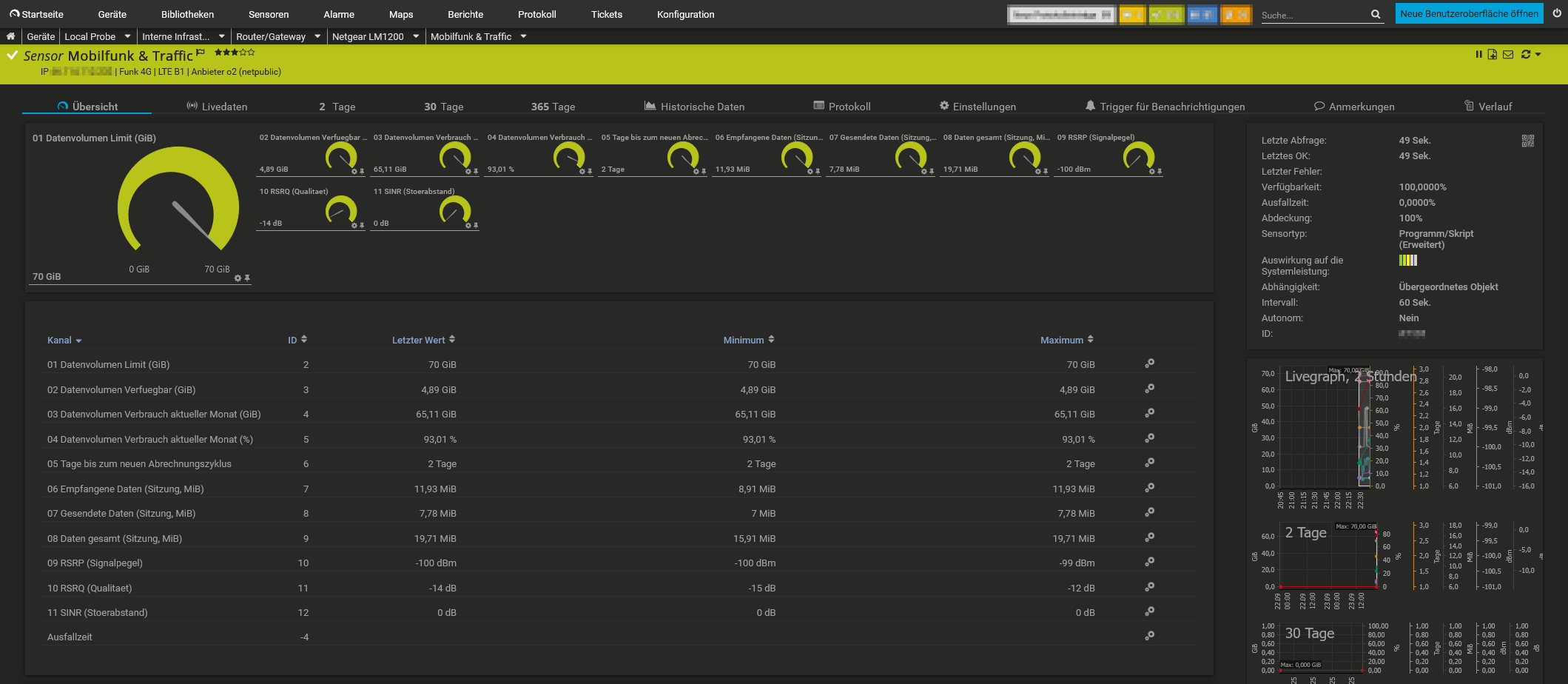Expand the Local Probe breadcrumb dropdown

[127, 36]
